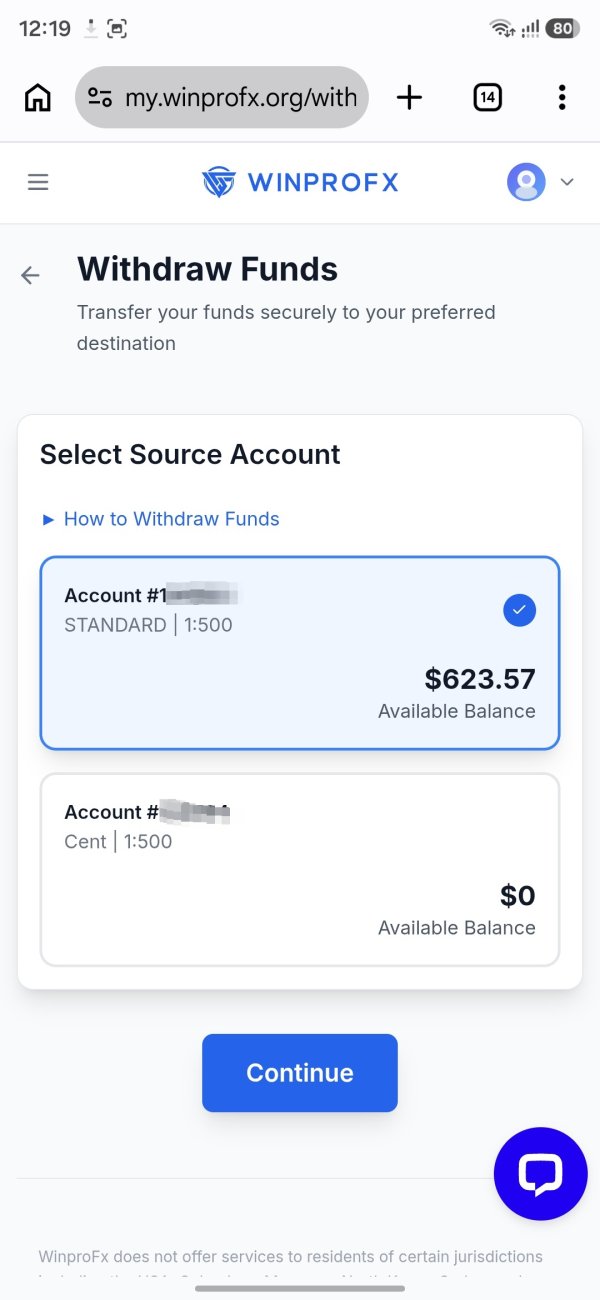Select the STANDARD account with $623.57 balance
The width and height of the screenshot is (600, 1300).
(x=300, y=652)
